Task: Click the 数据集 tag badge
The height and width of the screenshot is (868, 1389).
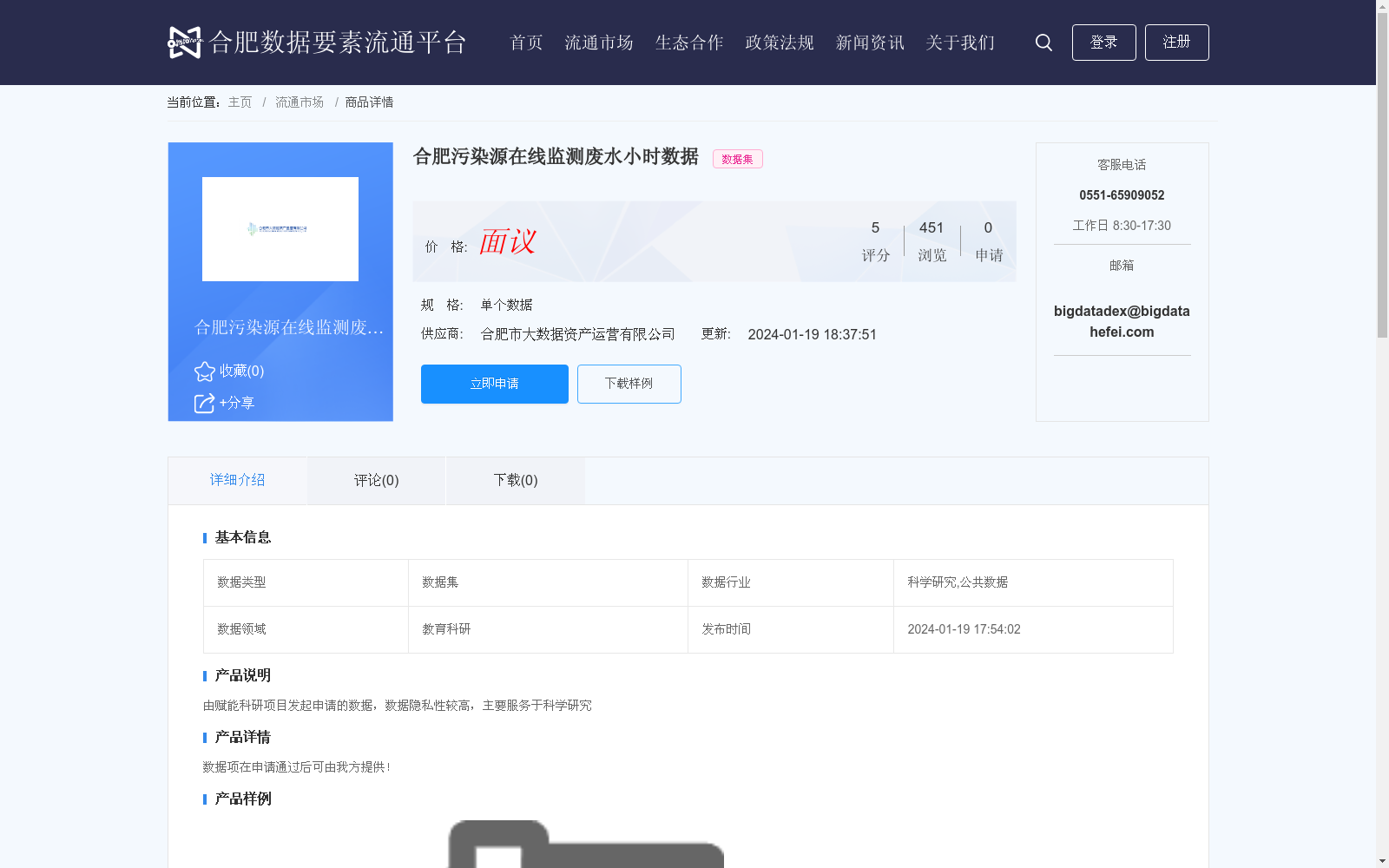Action: [738, 159]
